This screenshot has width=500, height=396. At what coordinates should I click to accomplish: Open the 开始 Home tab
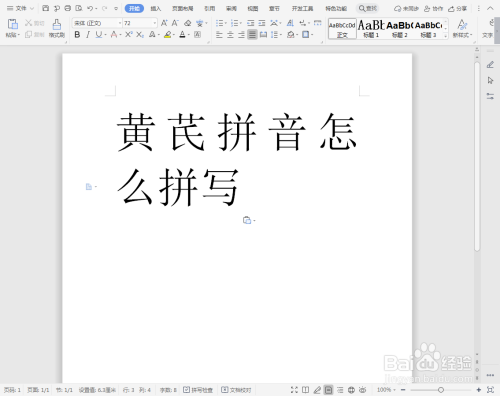pos(134,8)
